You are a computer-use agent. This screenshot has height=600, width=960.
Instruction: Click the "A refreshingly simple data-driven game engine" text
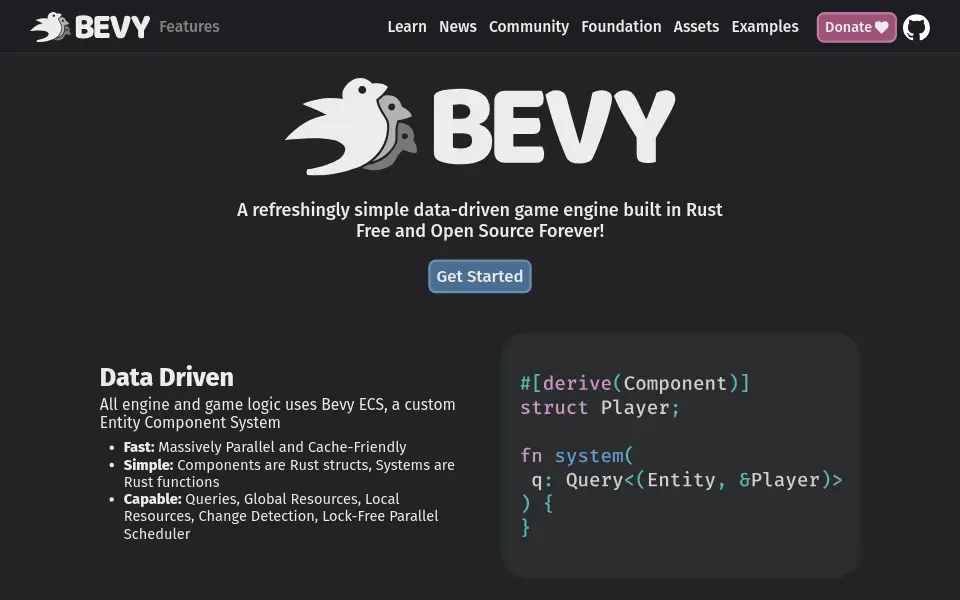[427, 209]
